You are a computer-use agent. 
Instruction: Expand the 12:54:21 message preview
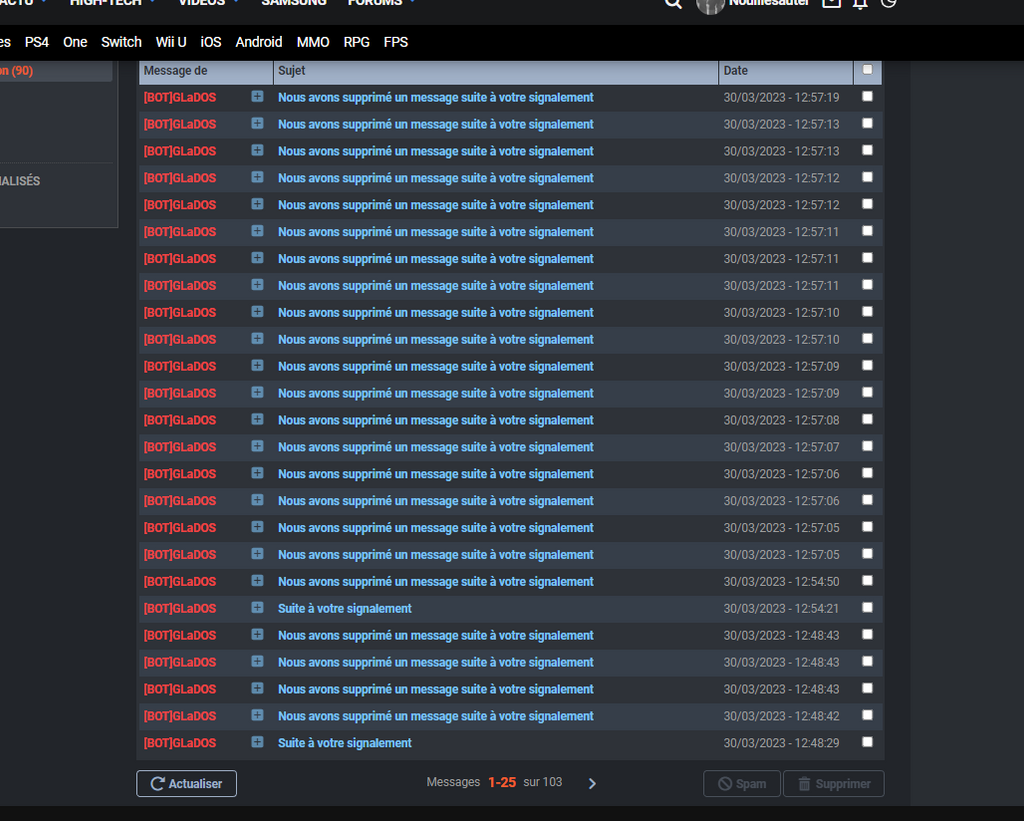coord(257,608)
